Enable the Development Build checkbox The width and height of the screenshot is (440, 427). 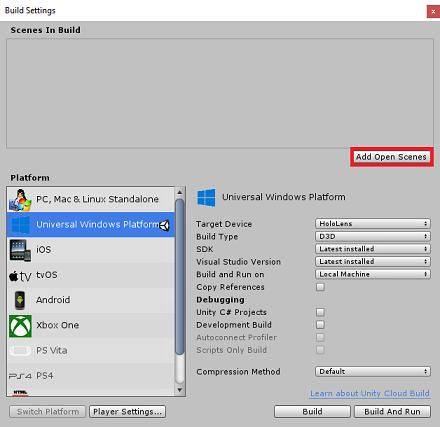[320, 325]
